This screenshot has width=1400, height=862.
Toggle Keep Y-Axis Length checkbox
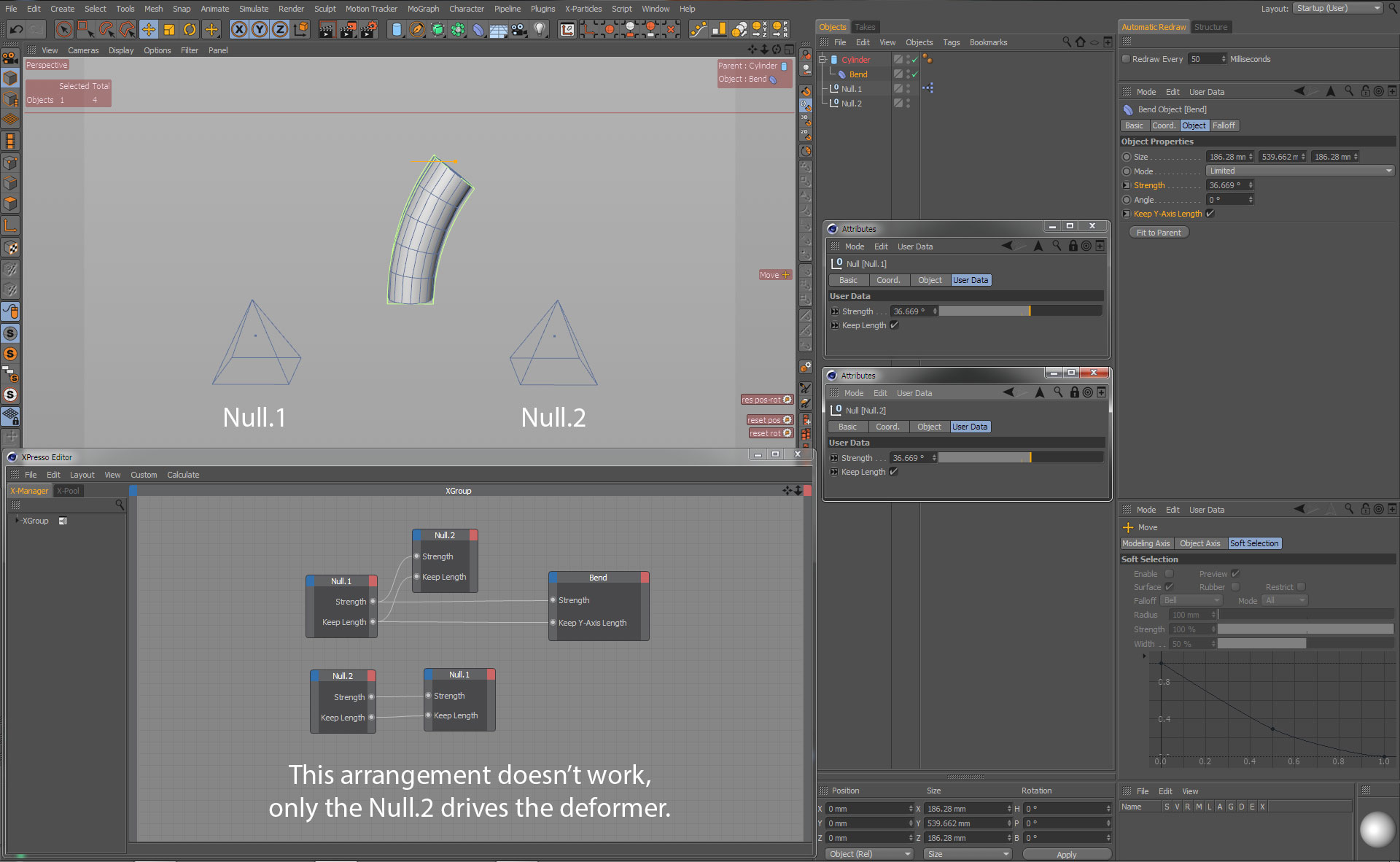[x=1210, y=214]
